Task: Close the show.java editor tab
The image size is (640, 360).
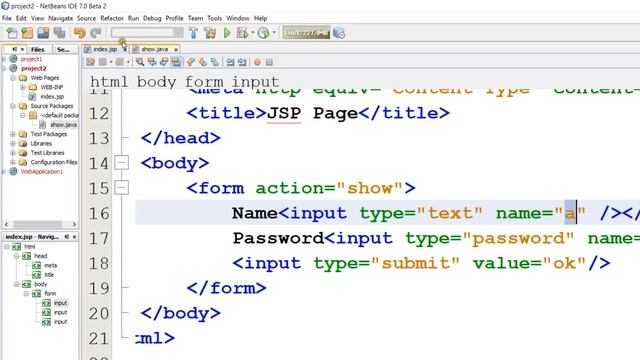Action: pos(176,49)
